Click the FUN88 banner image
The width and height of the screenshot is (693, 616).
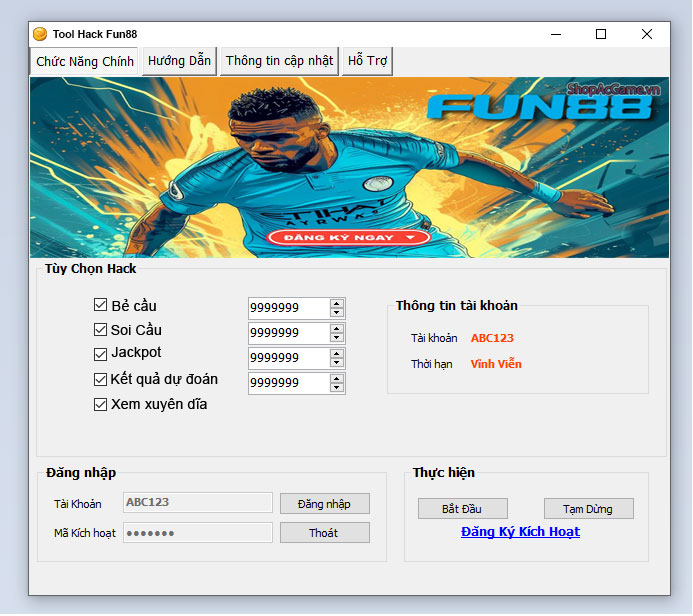(x=349, y=167)
